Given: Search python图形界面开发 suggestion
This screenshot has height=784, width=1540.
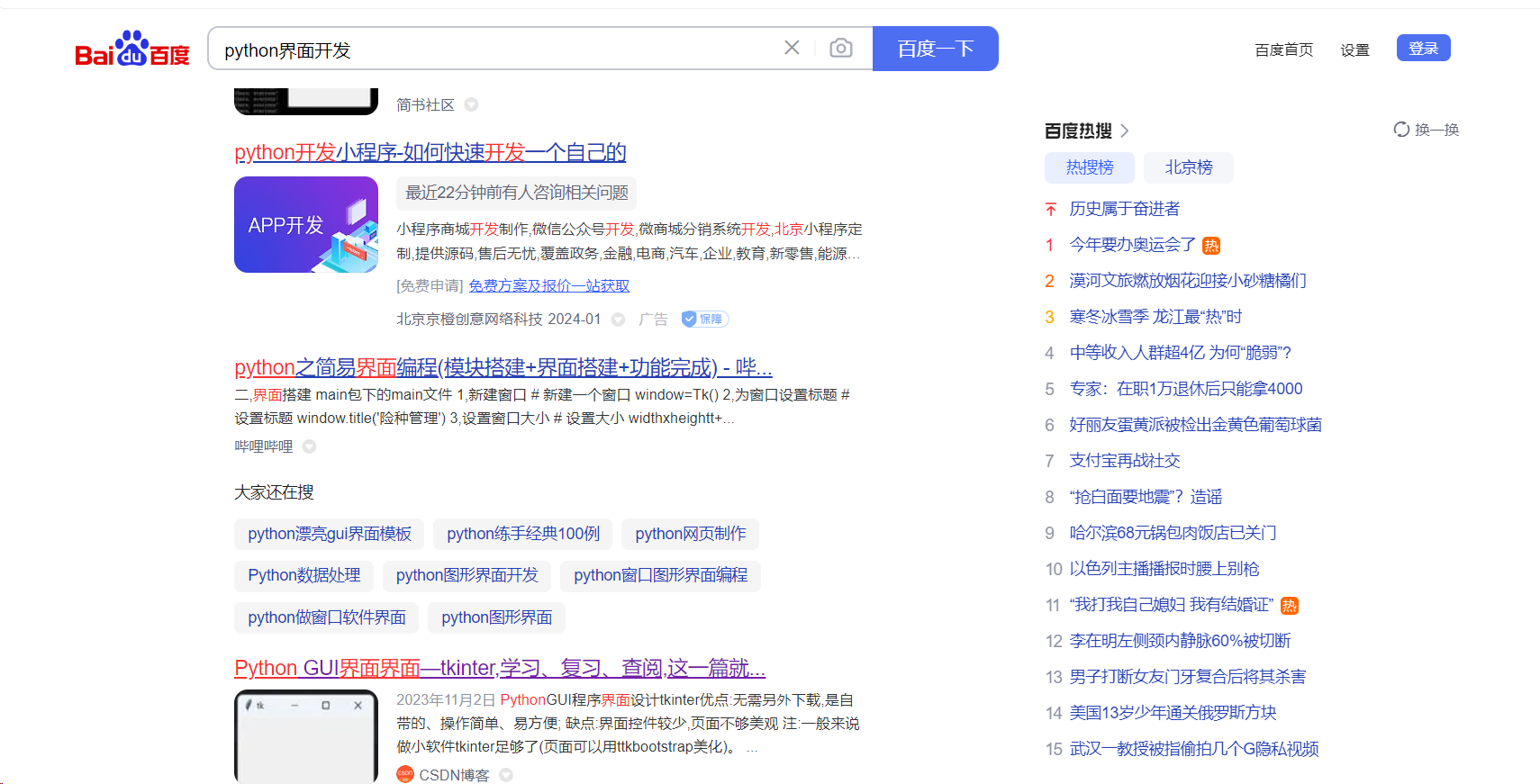Looking at the screenshot, I should click(x=467, y=575).
